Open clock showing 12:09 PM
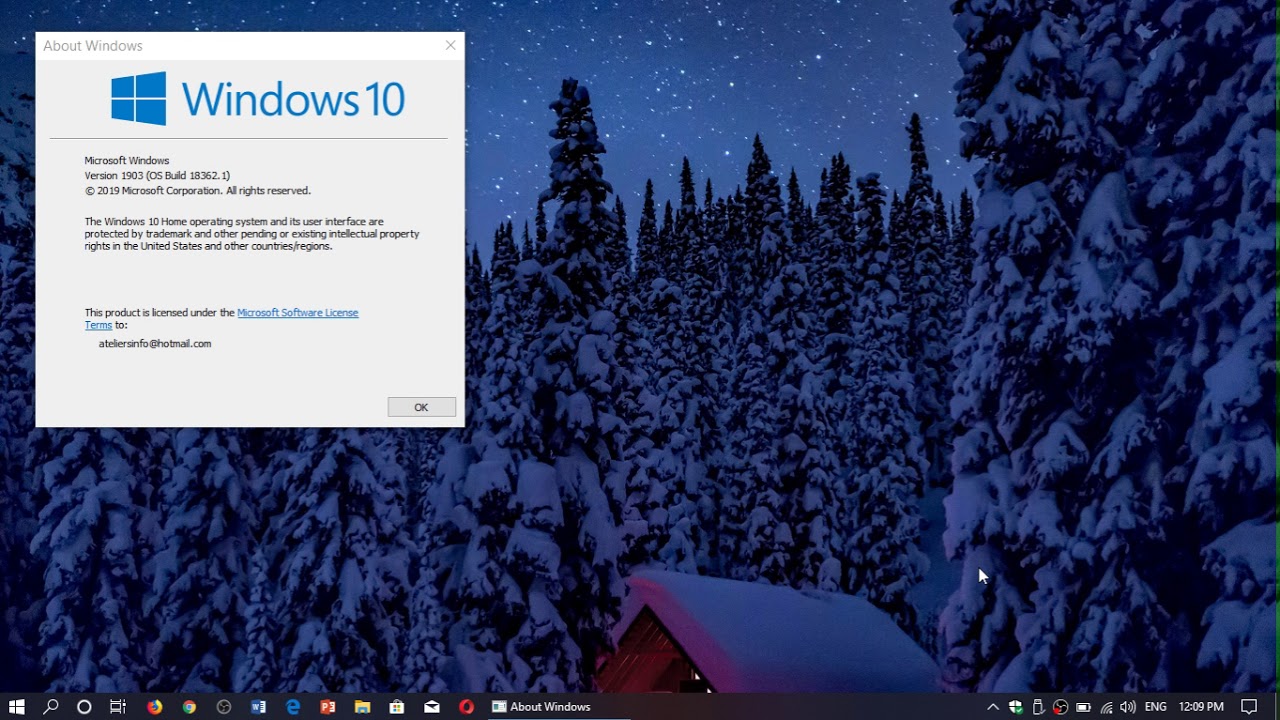The width and height of the screenshot is (1280, 720). tap(1201, 707)
